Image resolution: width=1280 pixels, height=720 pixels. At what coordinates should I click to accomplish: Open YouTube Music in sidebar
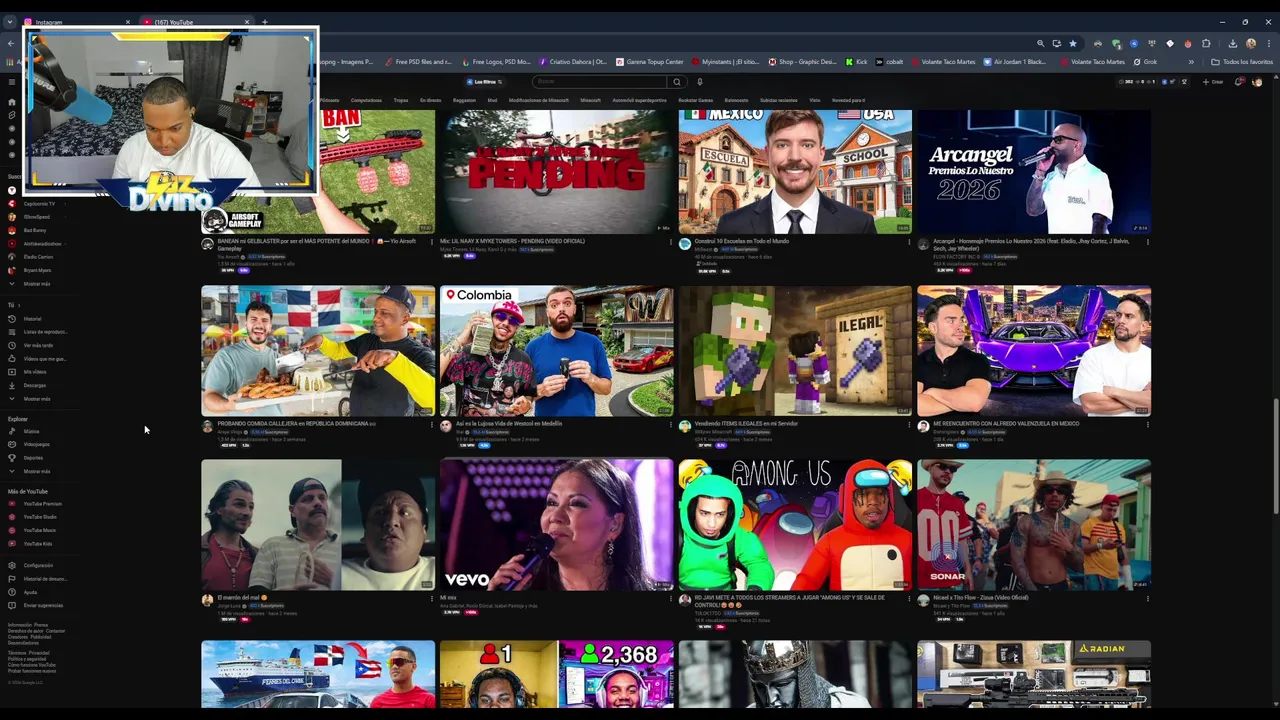point(40,530)
